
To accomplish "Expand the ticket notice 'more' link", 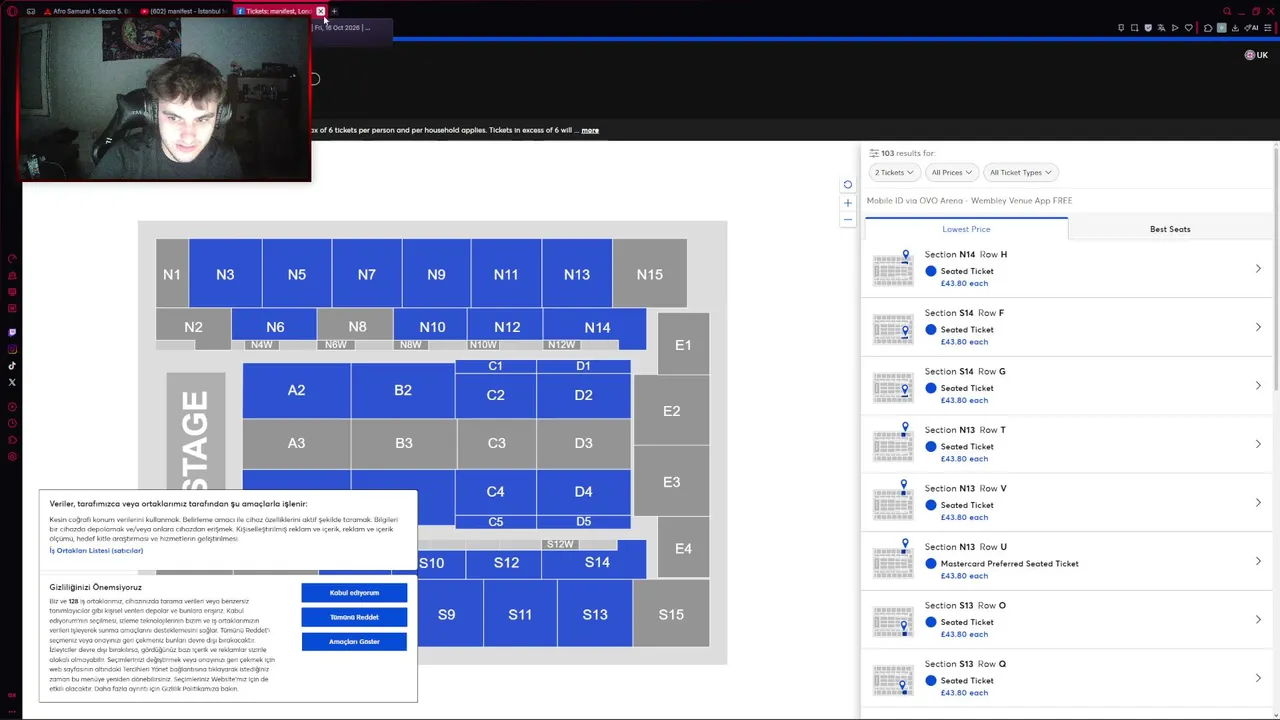I will pos(590,130).
